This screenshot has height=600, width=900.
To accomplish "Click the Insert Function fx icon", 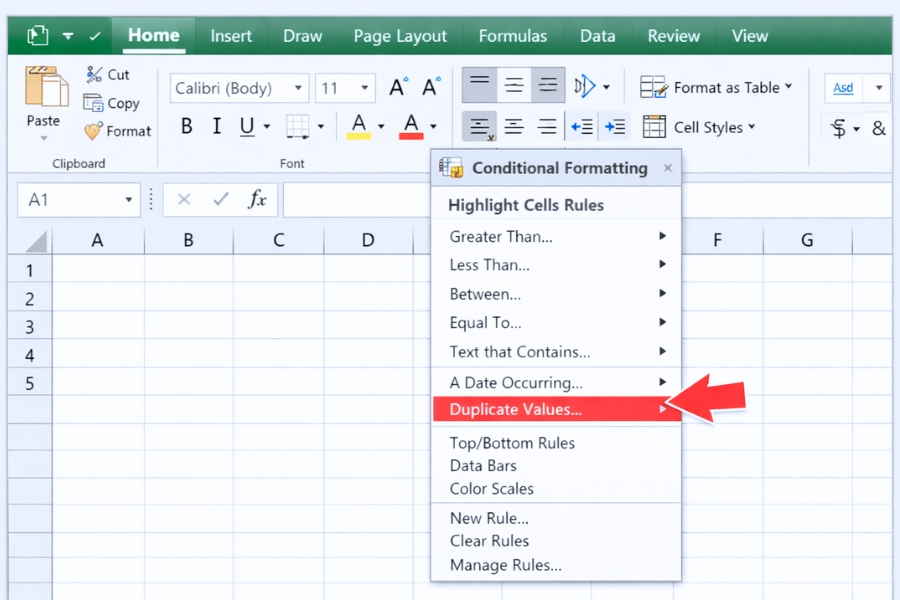I will click(x=258, y=199).
